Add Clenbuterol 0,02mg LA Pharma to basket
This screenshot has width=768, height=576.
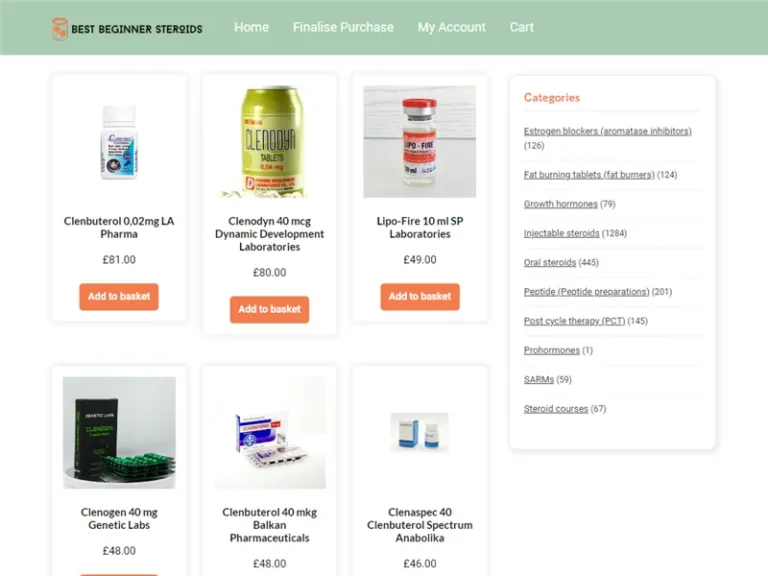pos(119,296)
